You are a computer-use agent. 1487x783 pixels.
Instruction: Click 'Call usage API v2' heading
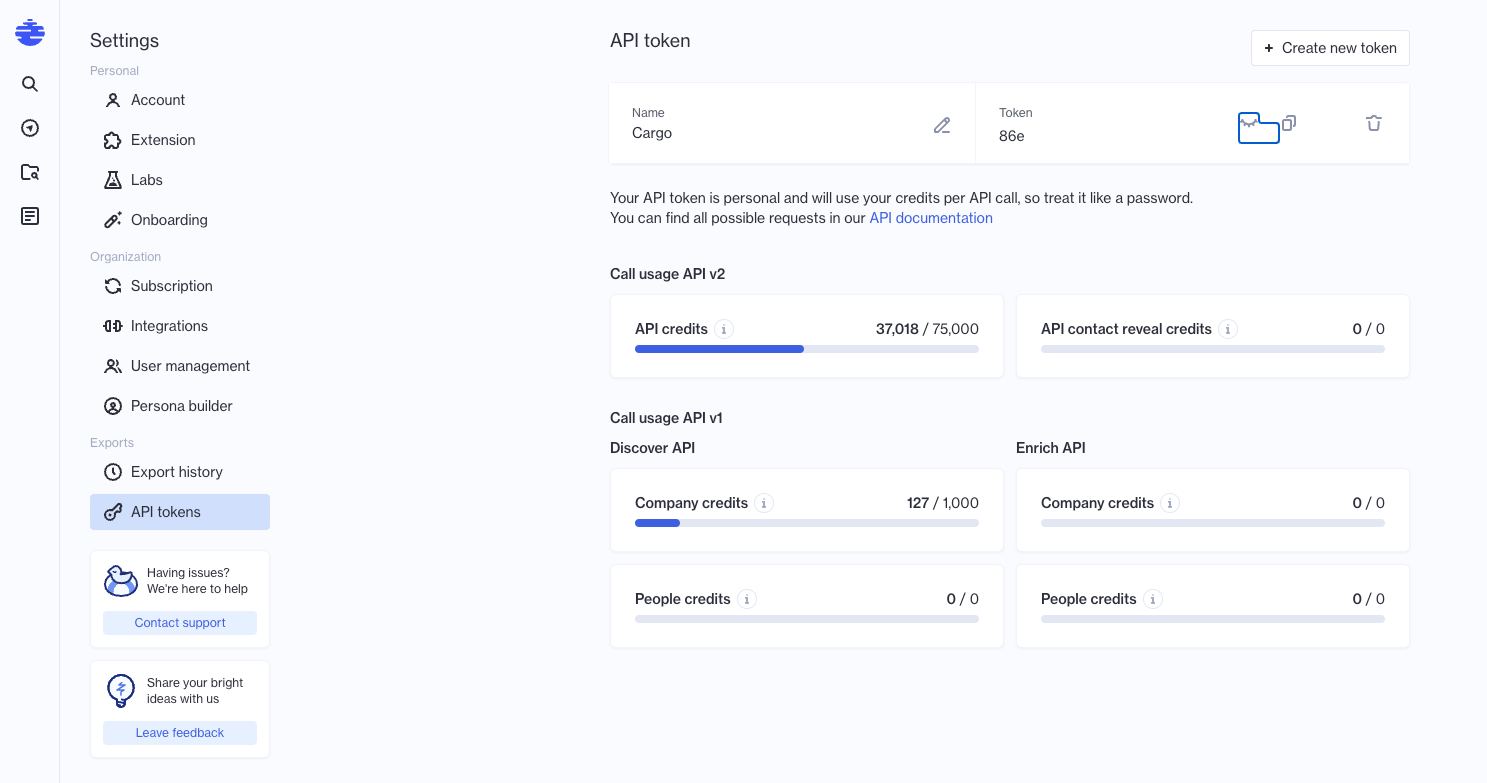click(x=667, y=274)
